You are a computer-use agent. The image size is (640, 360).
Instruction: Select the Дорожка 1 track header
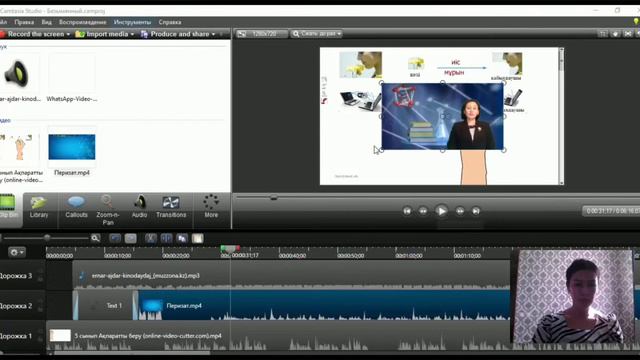tap(22, 336)
